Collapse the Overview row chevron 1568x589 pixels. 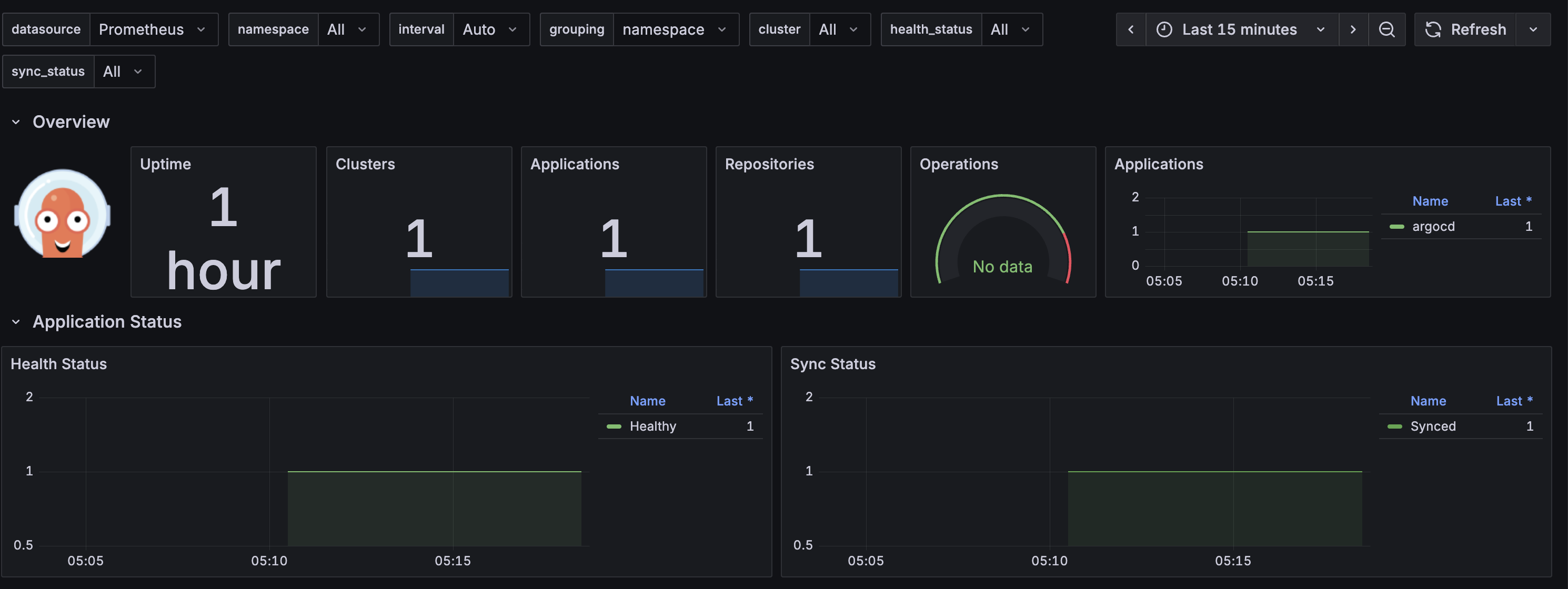[16, 123]
